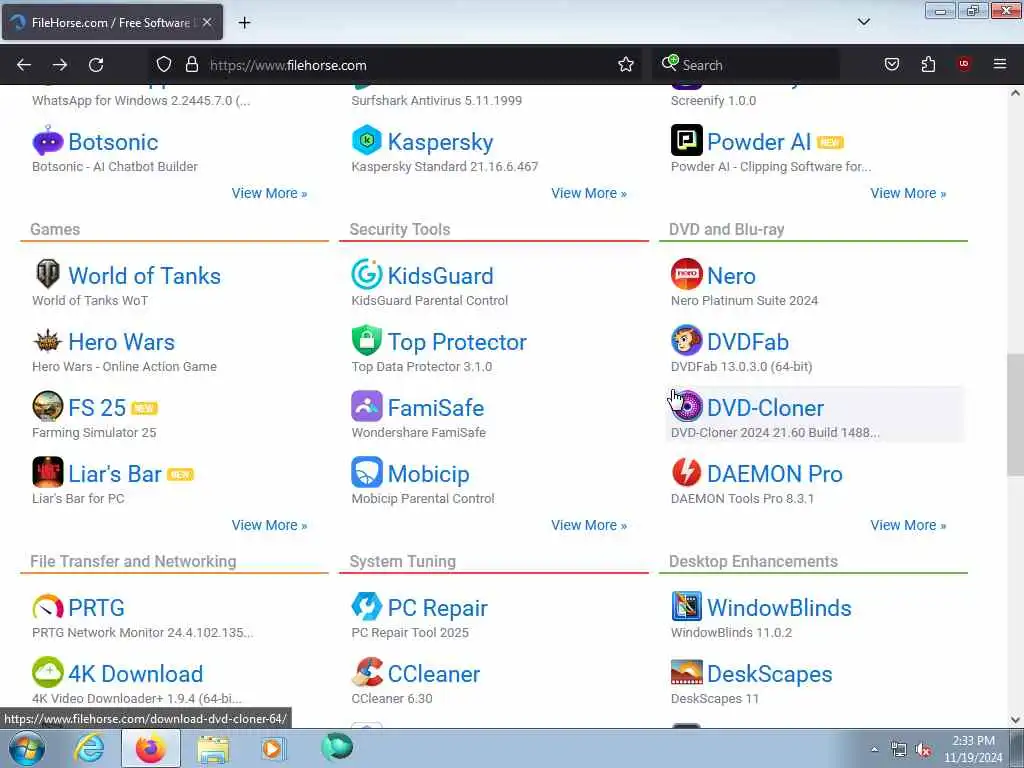Click the 4K Download cloud icon
1024x768 pixels.
pos(48,673)
